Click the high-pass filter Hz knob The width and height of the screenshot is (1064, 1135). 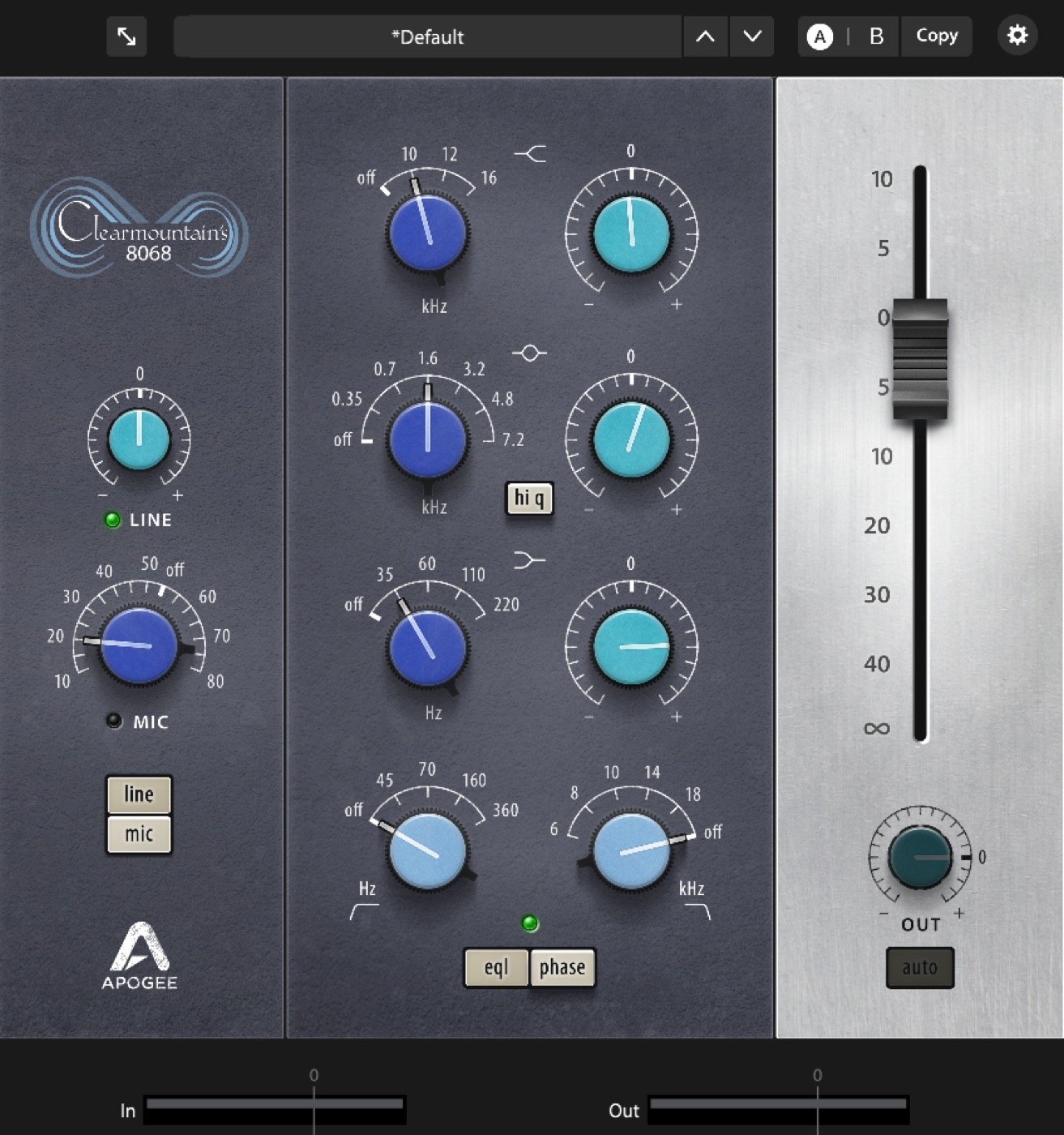tap(428, 850)
